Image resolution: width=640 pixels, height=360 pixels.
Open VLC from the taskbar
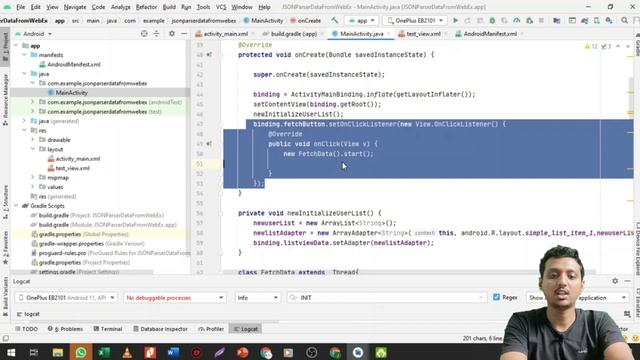(x=127, y=352)
